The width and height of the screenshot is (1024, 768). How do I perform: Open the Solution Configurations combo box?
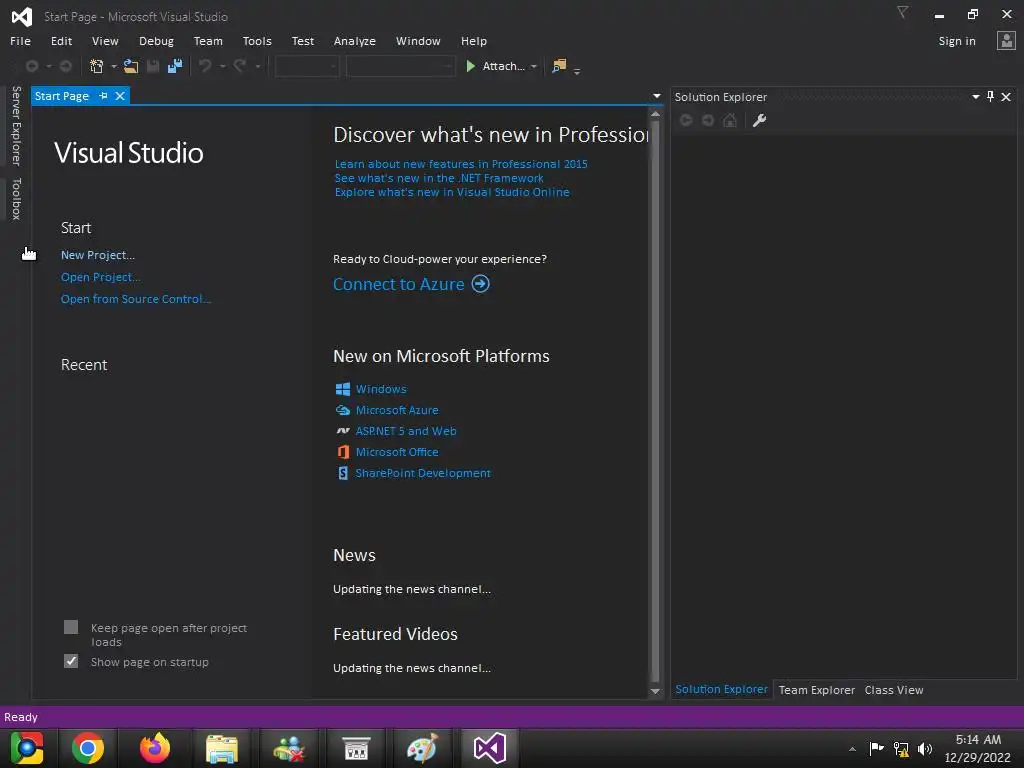pos(307,66)
